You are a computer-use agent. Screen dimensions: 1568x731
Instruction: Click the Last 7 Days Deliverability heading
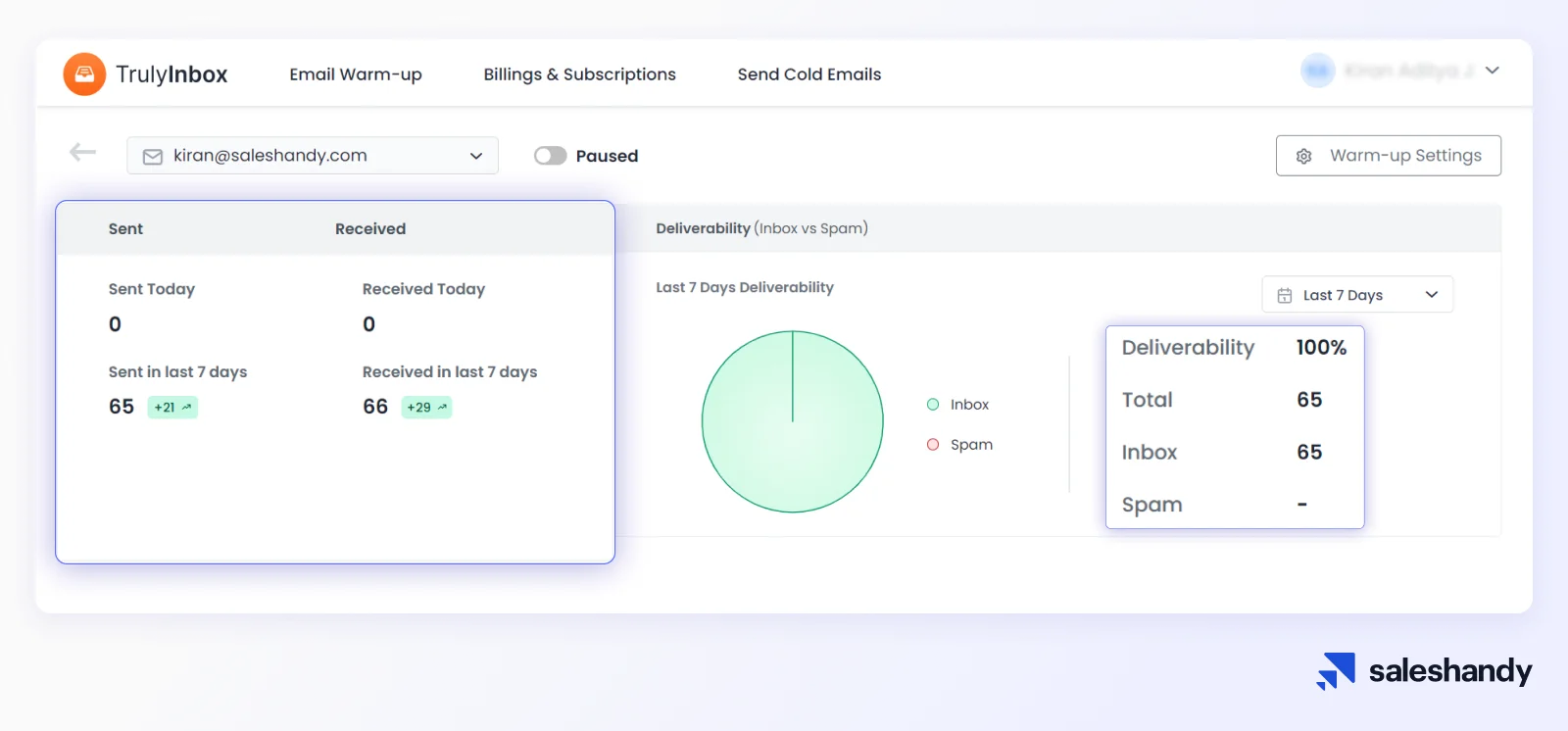[x=745, y=287]
